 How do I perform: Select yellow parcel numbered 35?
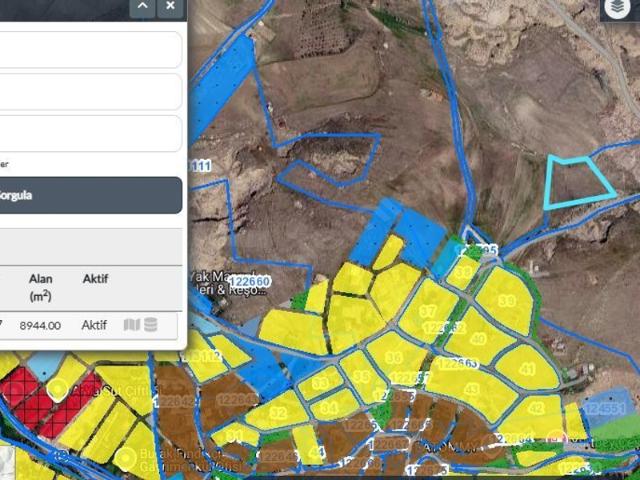[361, 376]
